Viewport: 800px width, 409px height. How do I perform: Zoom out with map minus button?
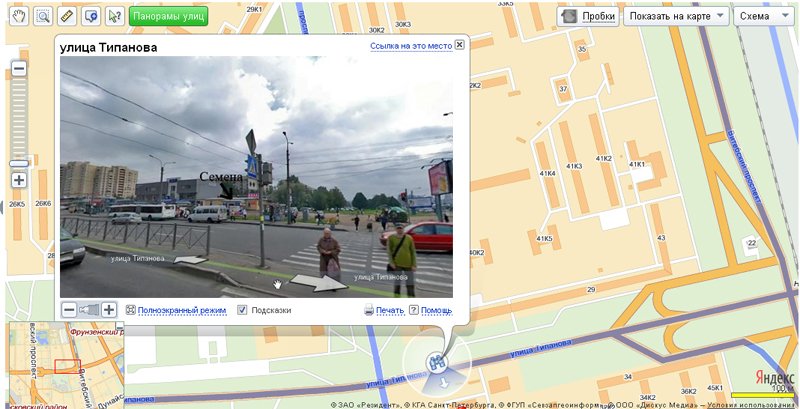click(19, 68)
